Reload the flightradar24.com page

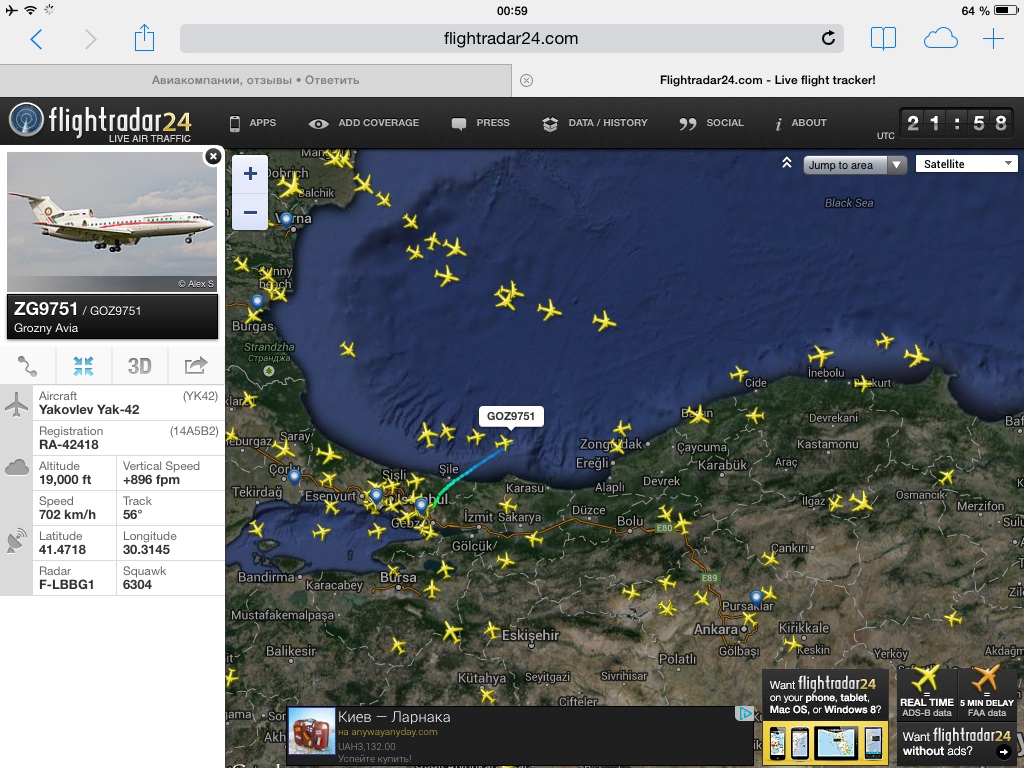click(828, 39)
